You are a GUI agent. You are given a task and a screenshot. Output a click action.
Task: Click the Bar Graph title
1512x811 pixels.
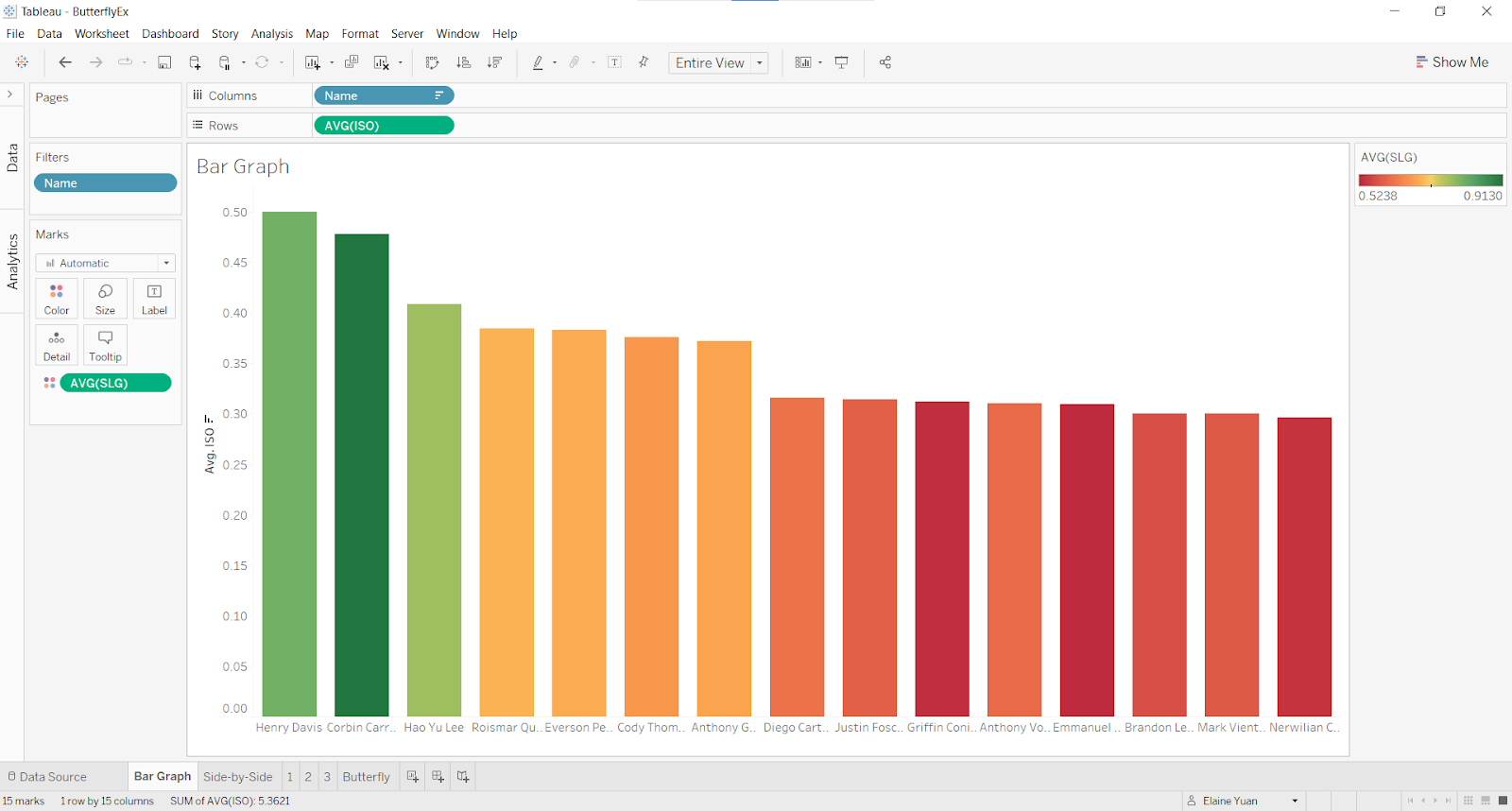pos(243,166)
